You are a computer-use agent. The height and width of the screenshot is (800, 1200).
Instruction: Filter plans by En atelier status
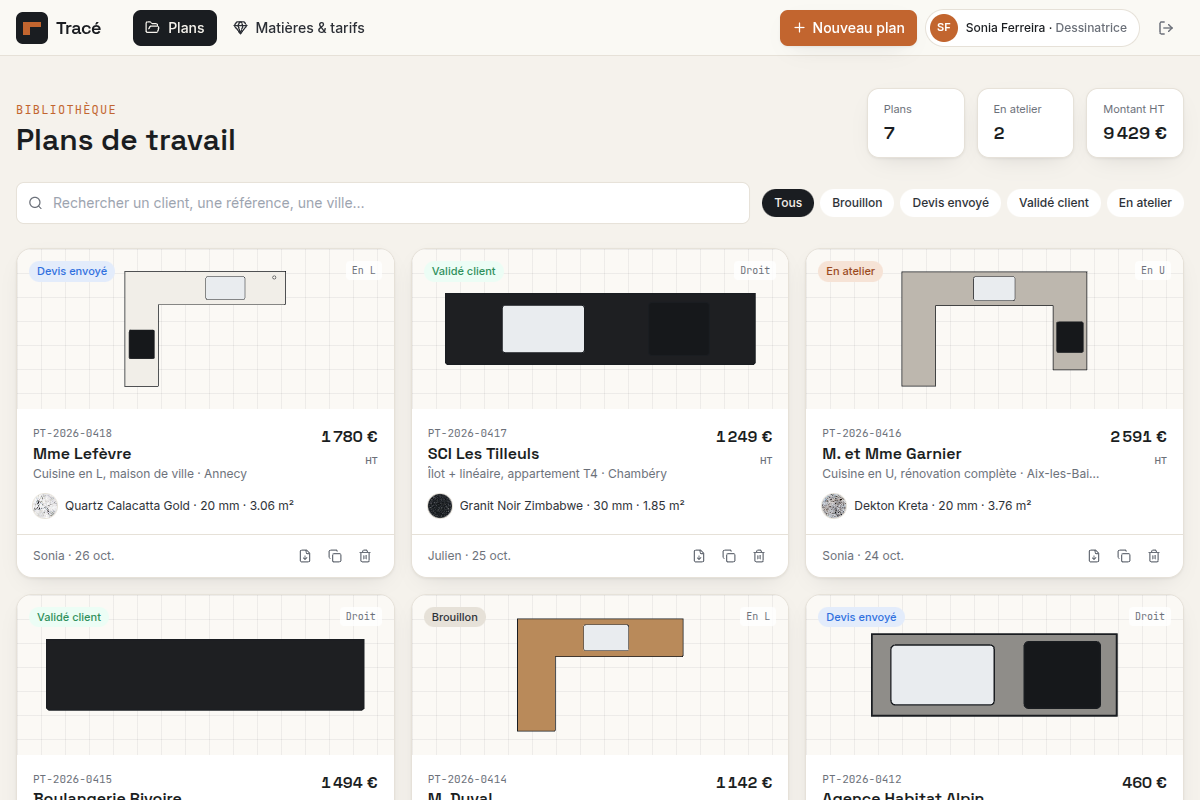pos(1145,203)
